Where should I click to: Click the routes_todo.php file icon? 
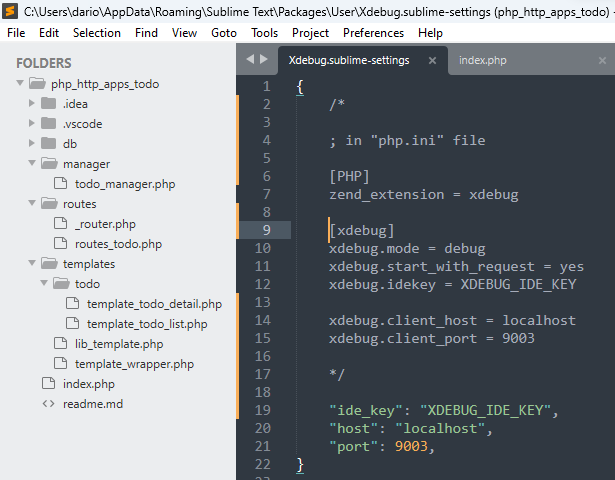[60, 243]
